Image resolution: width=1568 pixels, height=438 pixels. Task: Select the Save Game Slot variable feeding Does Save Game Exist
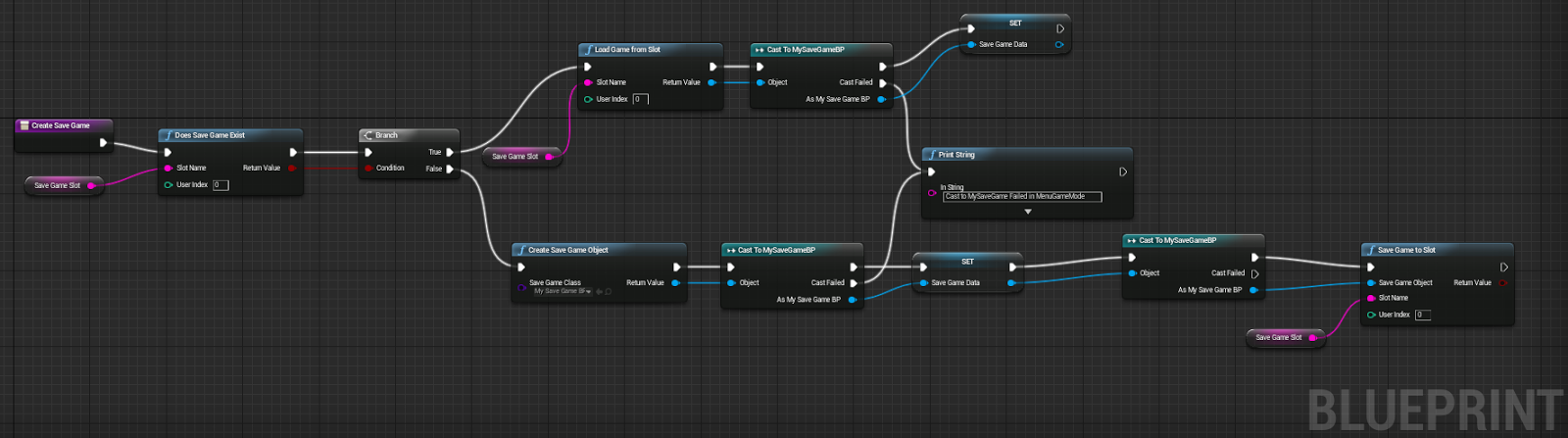pos(65,185)
